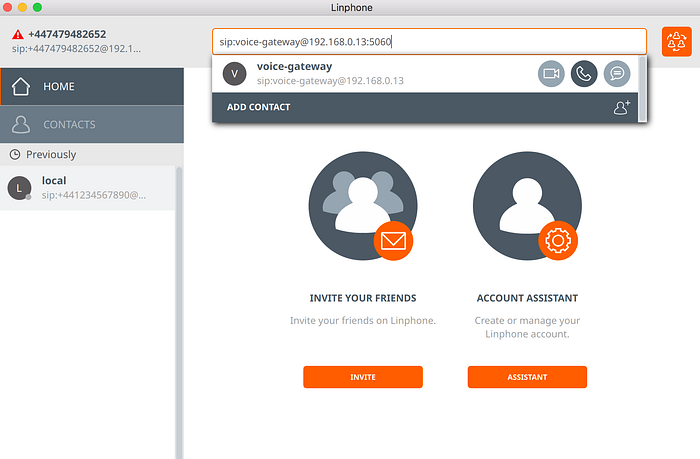The height and width of the screenshot is (459, 700).
Task: Click the sip:voice-gateway@192.168.0.13 result address
Action: coord(330,81)
